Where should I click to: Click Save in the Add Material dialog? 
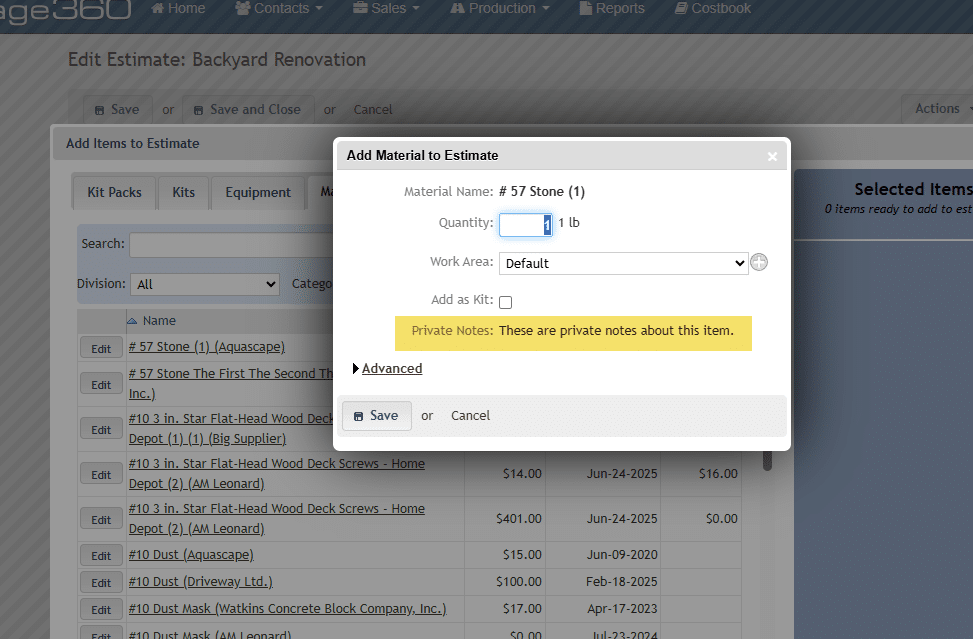[x=376, y=416]
